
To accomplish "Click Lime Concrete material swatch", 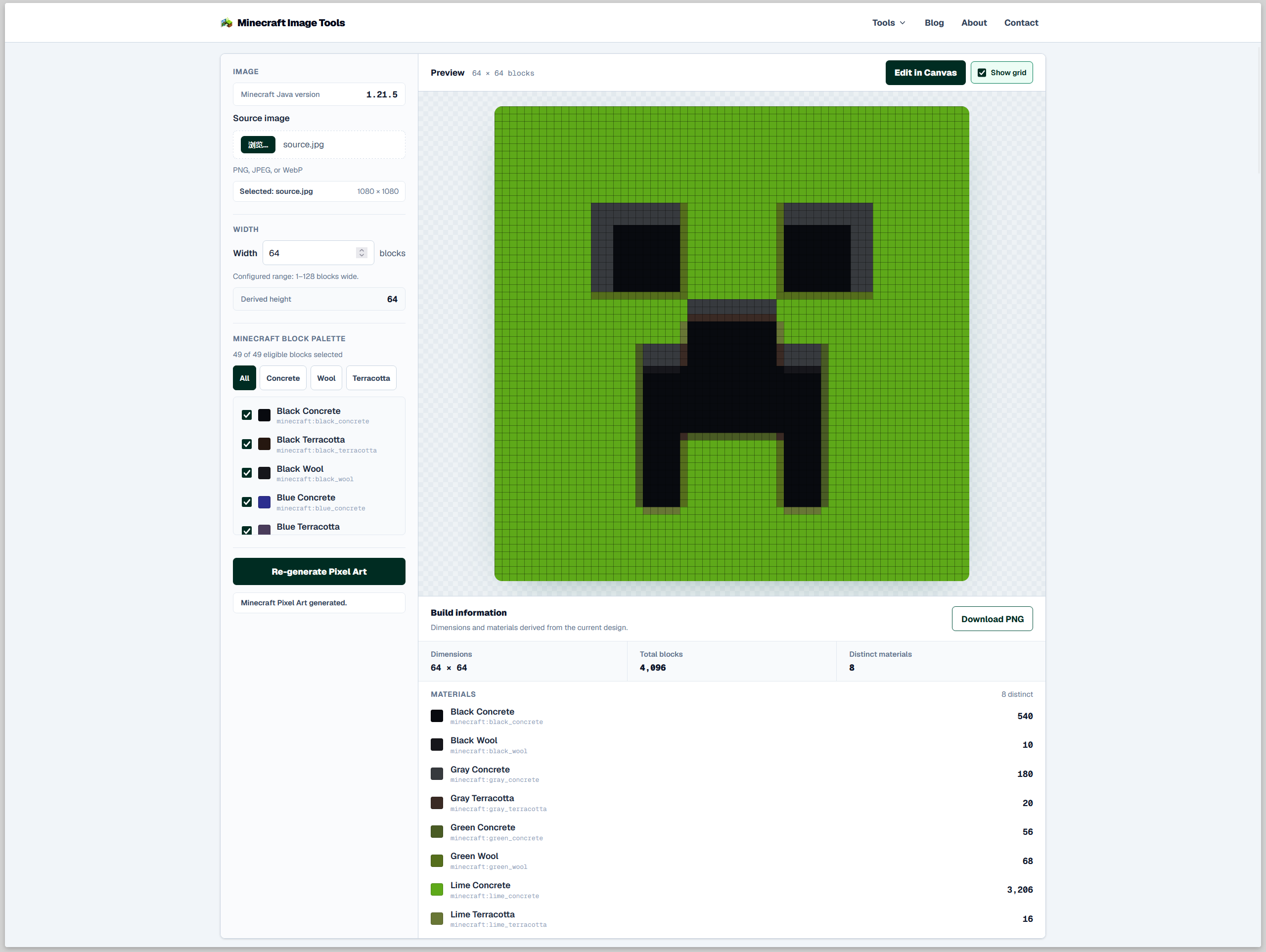I will click(437, 890).
